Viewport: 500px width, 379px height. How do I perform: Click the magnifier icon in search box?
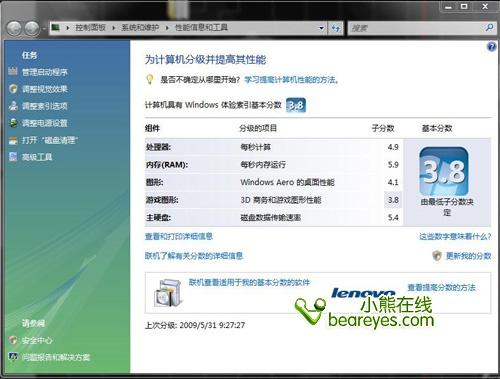(x=489, y=28)
